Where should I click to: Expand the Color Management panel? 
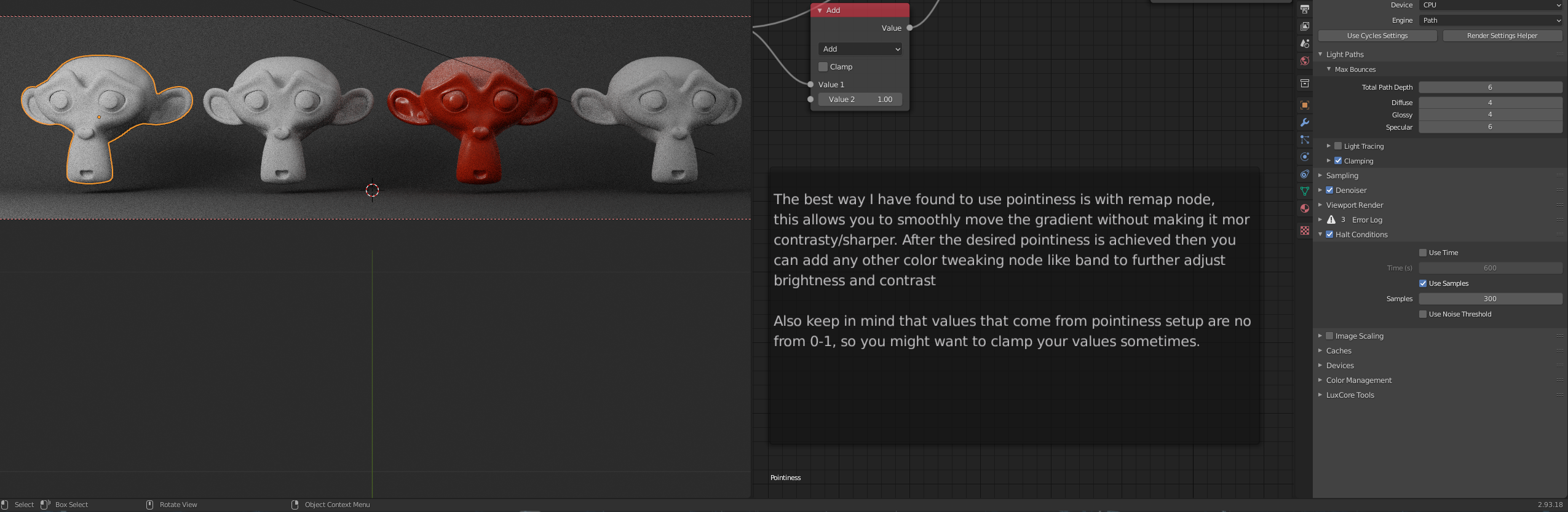[1358, 380]
